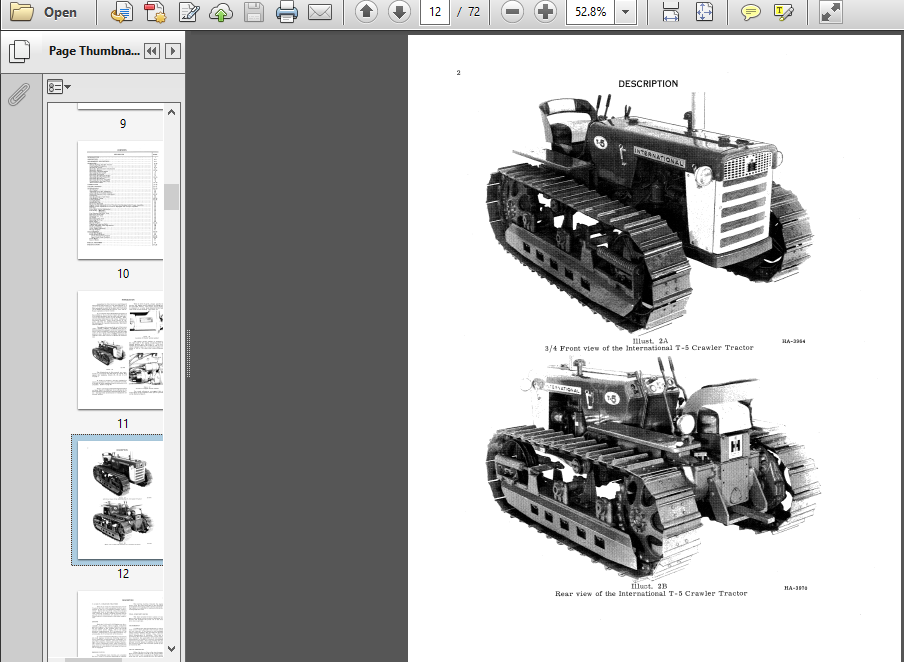Click the Fit One Full Page icon
Image resolution: width=904 pixels, height=662 pixels.
[704, 12]
